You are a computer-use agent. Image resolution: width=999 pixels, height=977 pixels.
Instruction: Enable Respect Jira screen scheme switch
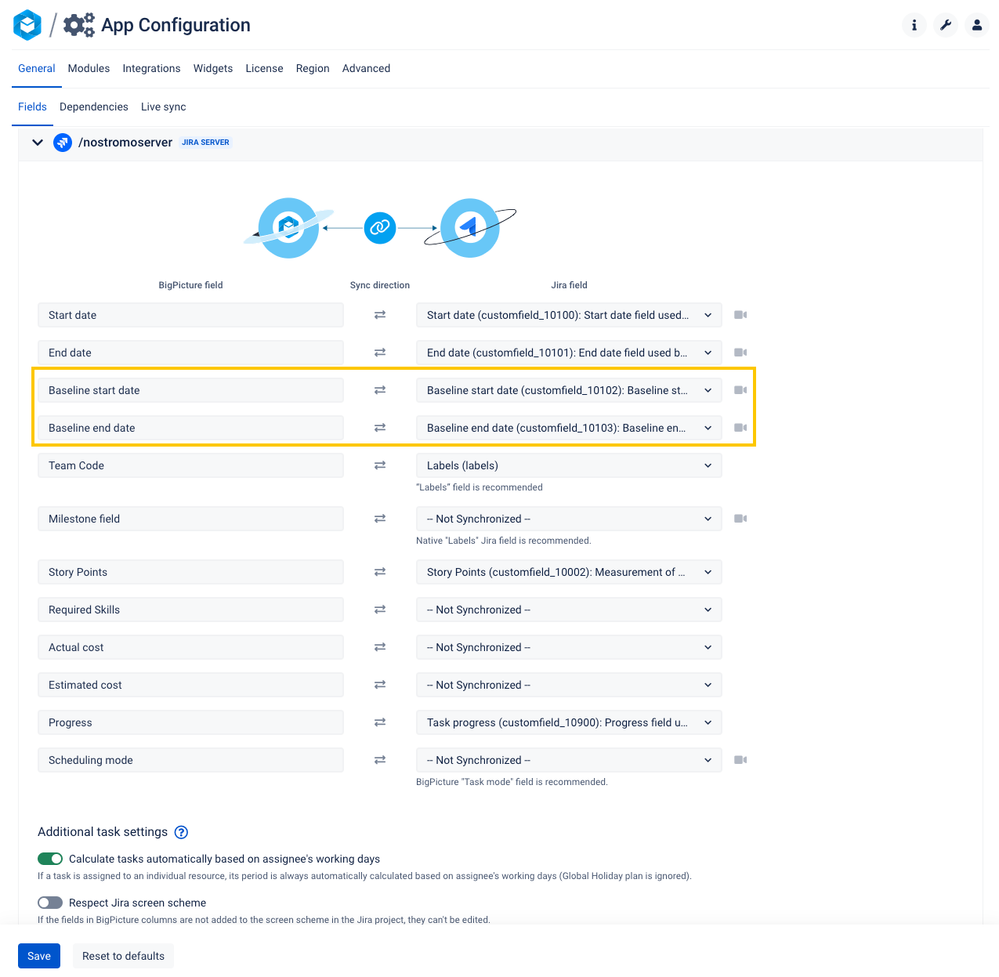pyautogui.click(x=50, y=902)
